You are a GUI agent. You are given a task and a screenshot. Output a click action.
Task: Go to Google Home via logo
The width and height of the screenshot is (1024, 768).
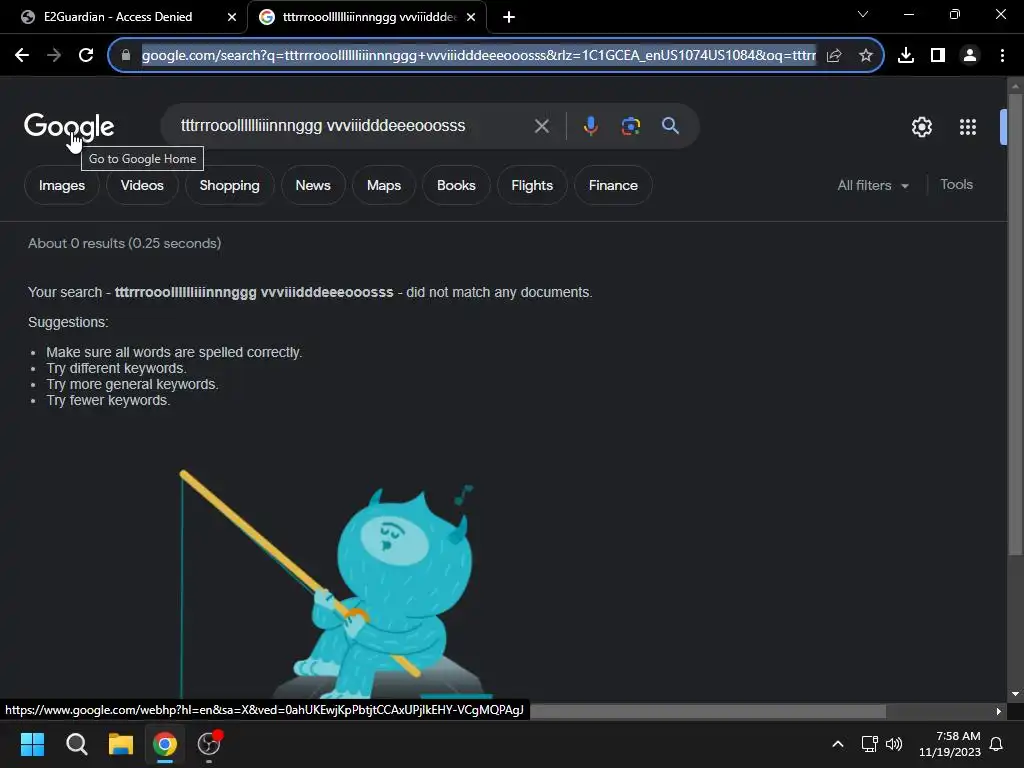point(69,126)
